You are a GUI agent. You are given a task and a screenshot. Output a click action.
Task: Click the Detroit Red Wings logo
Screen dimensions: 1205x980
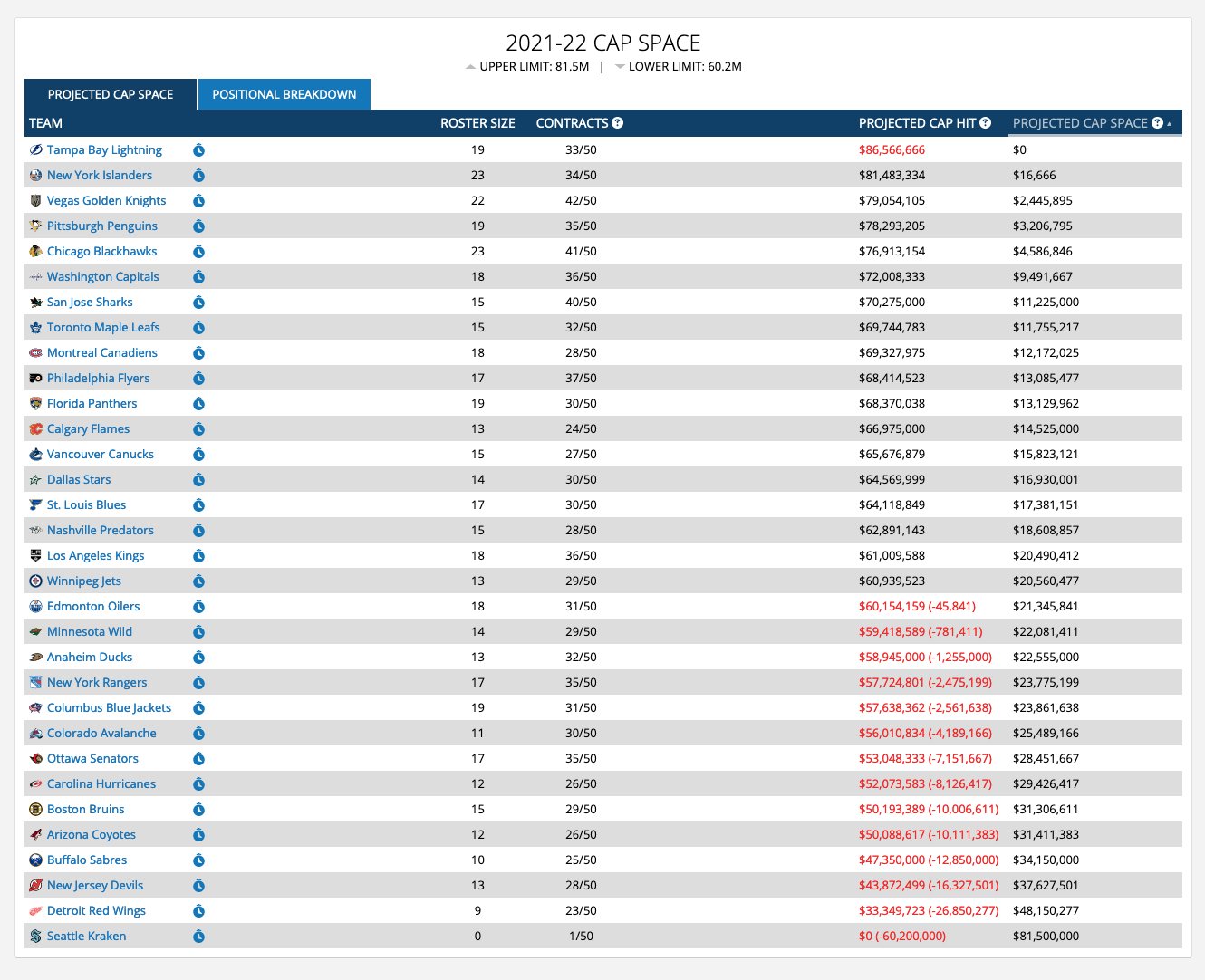click(35, 911)
